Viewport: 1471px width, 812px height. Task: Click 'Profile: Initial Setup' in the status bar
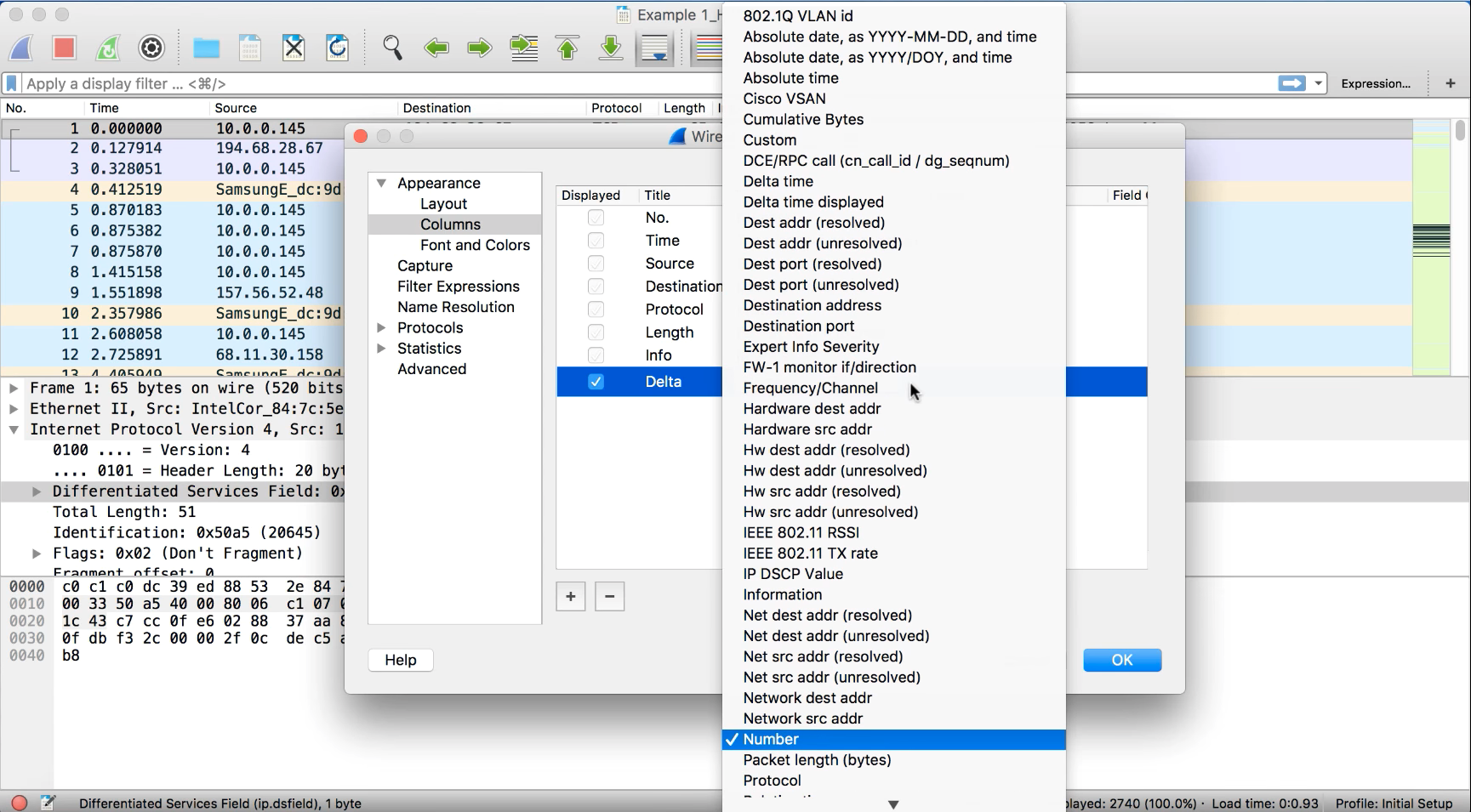1394,803
